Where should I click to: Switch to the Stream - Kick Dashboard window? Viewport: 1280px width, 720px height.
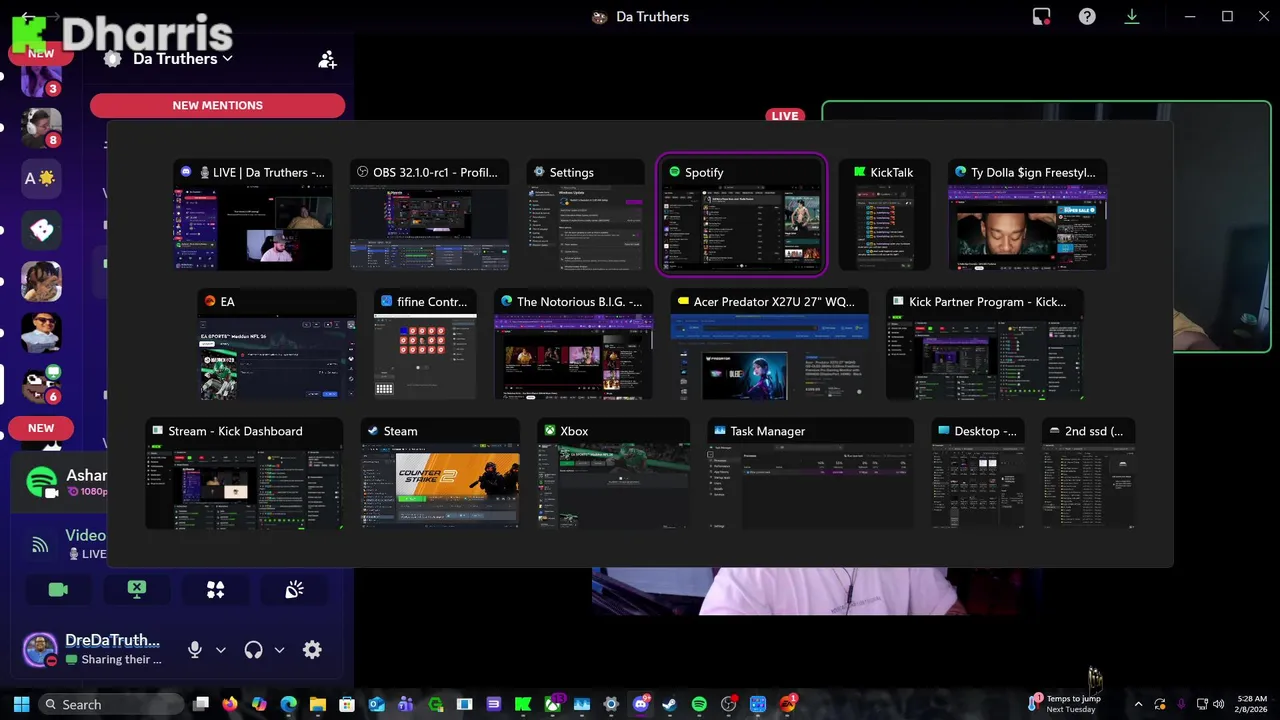[x=244, y=473]
